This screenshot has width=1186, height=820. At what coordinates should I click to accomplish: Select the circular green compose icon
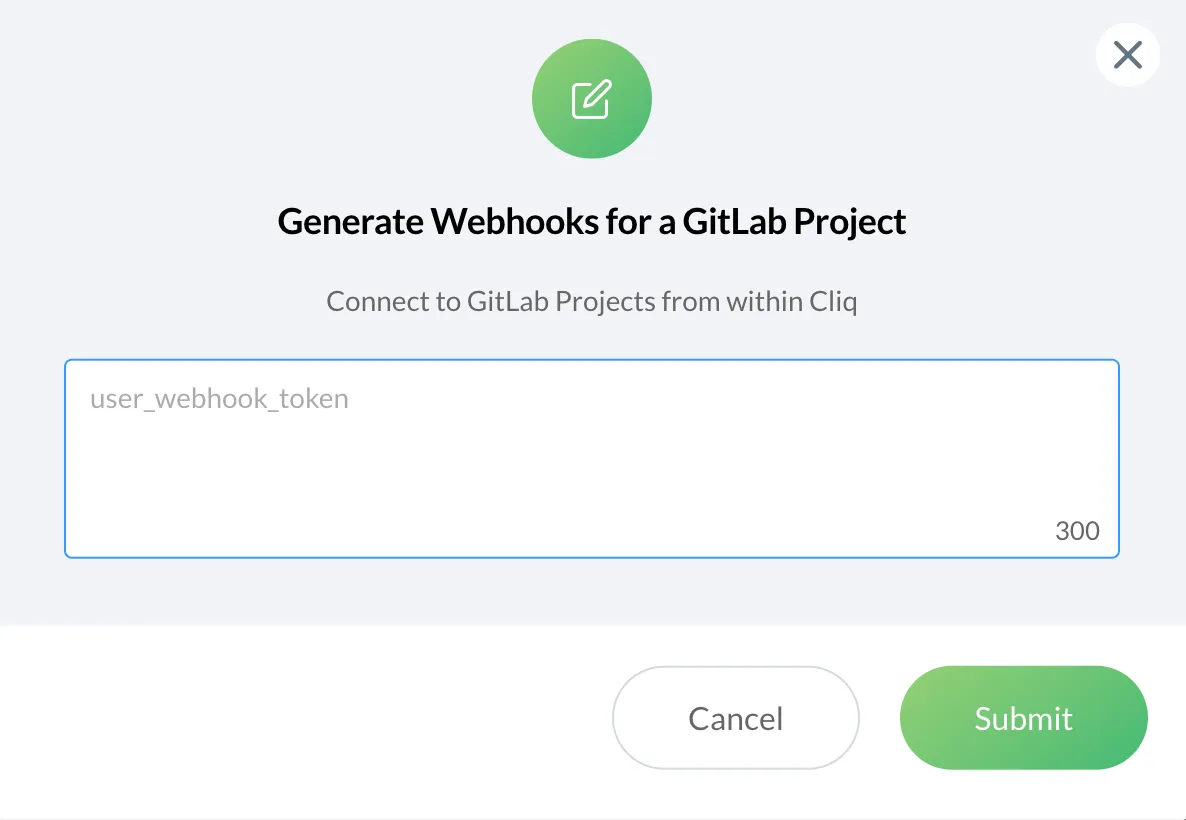(591, 100)
